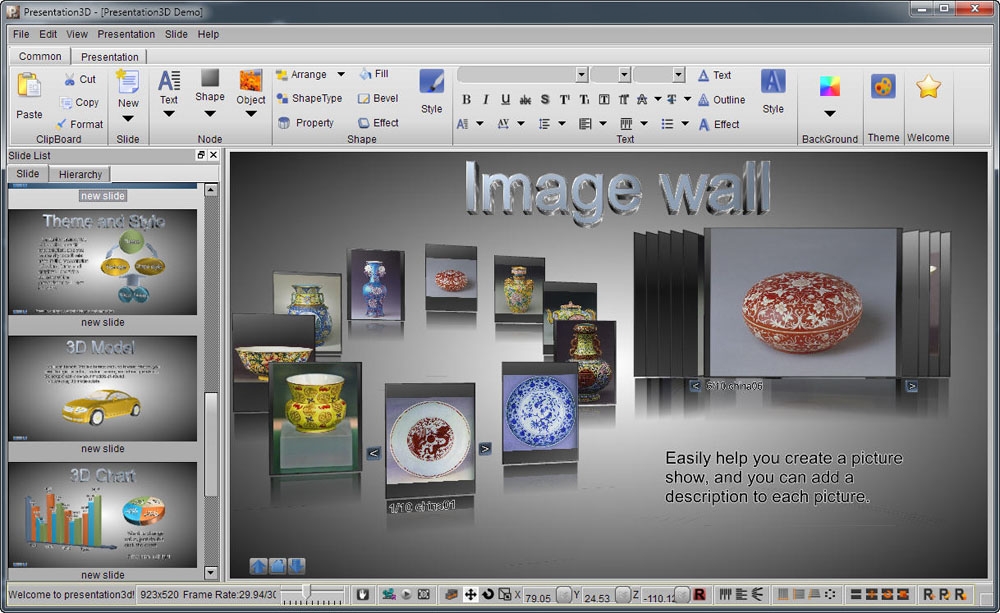Expand the Arrange dropdown arrow
Viewport: 1000px width, 613px height.
340,75
